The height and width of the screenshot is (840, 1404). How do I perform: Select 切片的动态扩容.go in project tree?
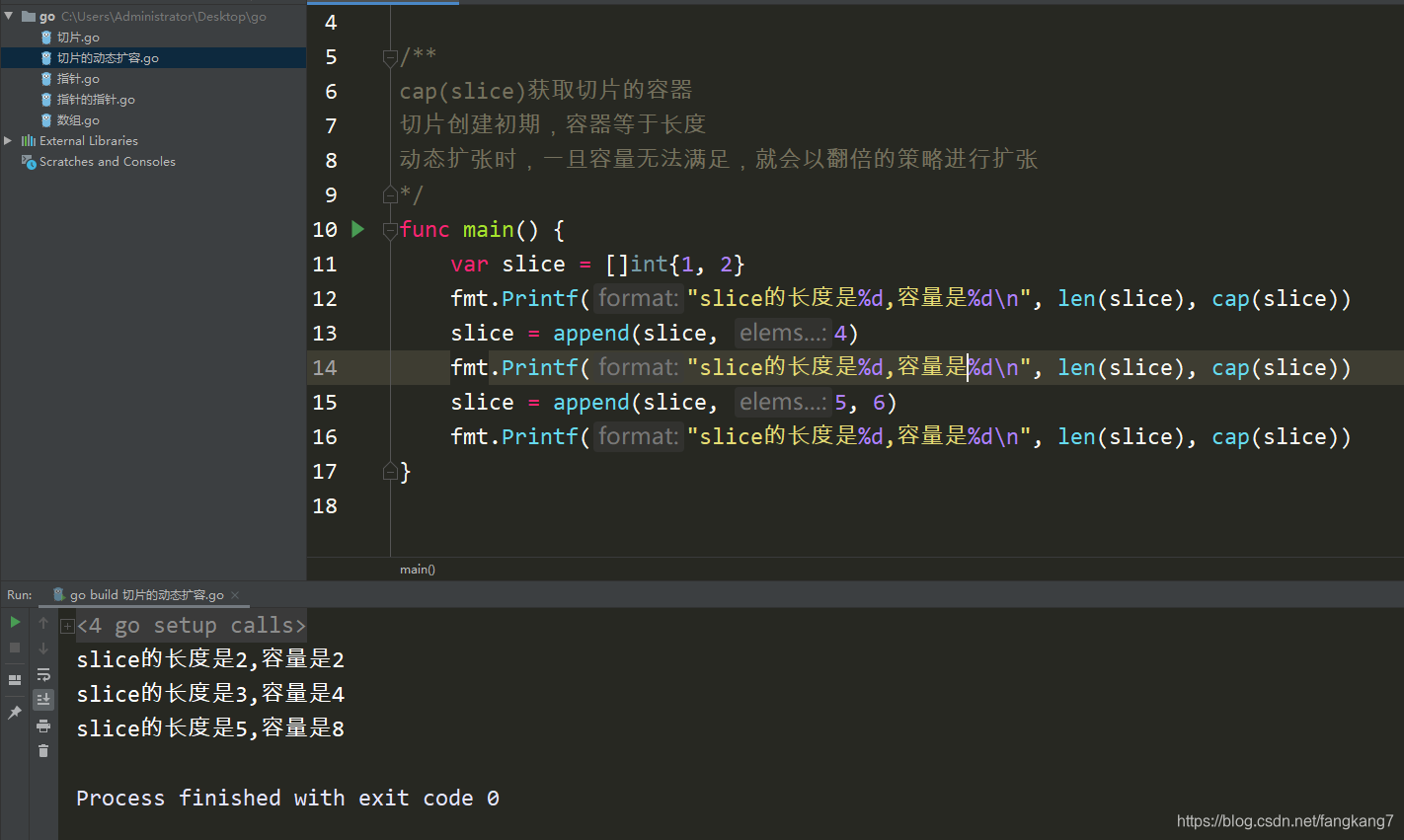tap(108, 58)
